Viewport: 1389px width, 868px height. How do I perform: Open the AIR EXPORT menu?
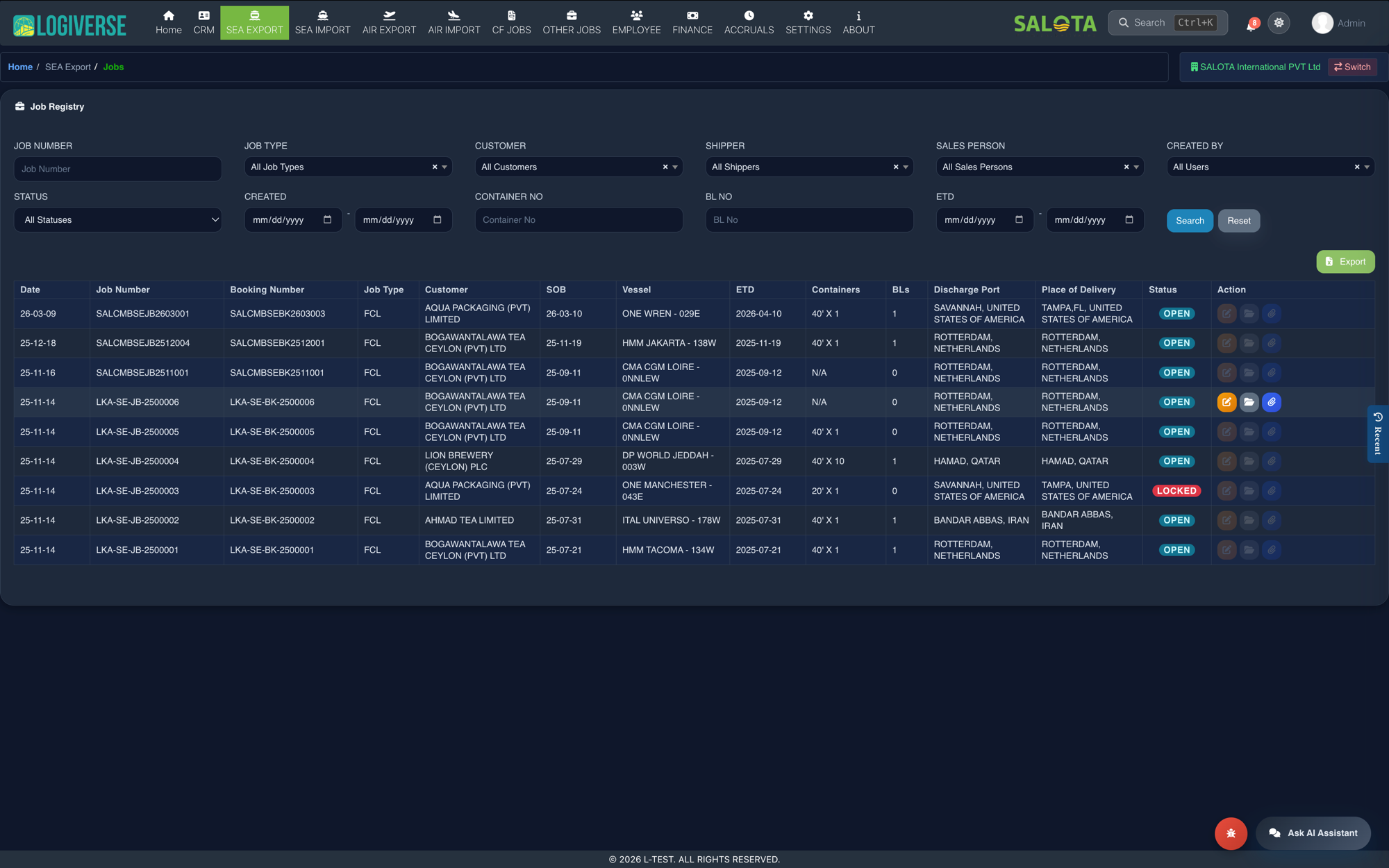(389, 23)
